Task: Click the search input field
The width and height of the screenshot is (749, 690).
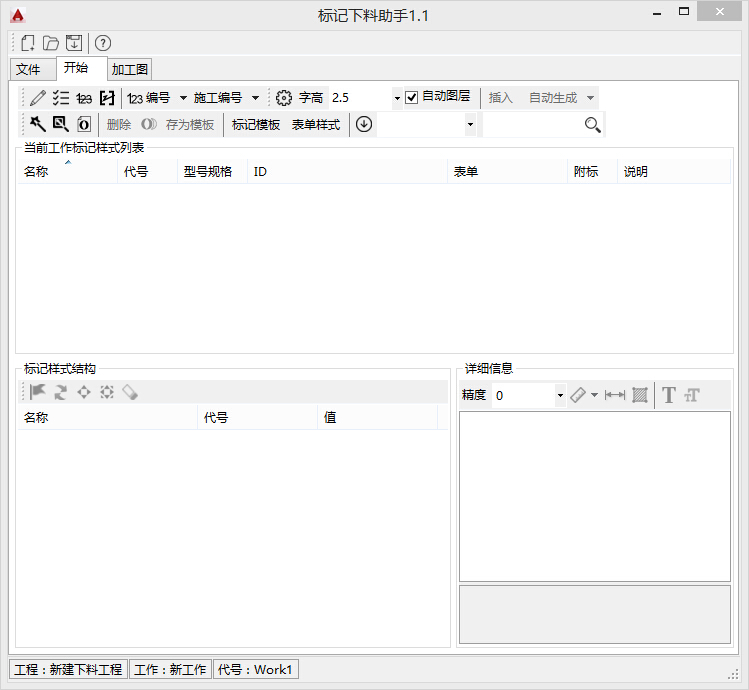Action: coord(533,125)
